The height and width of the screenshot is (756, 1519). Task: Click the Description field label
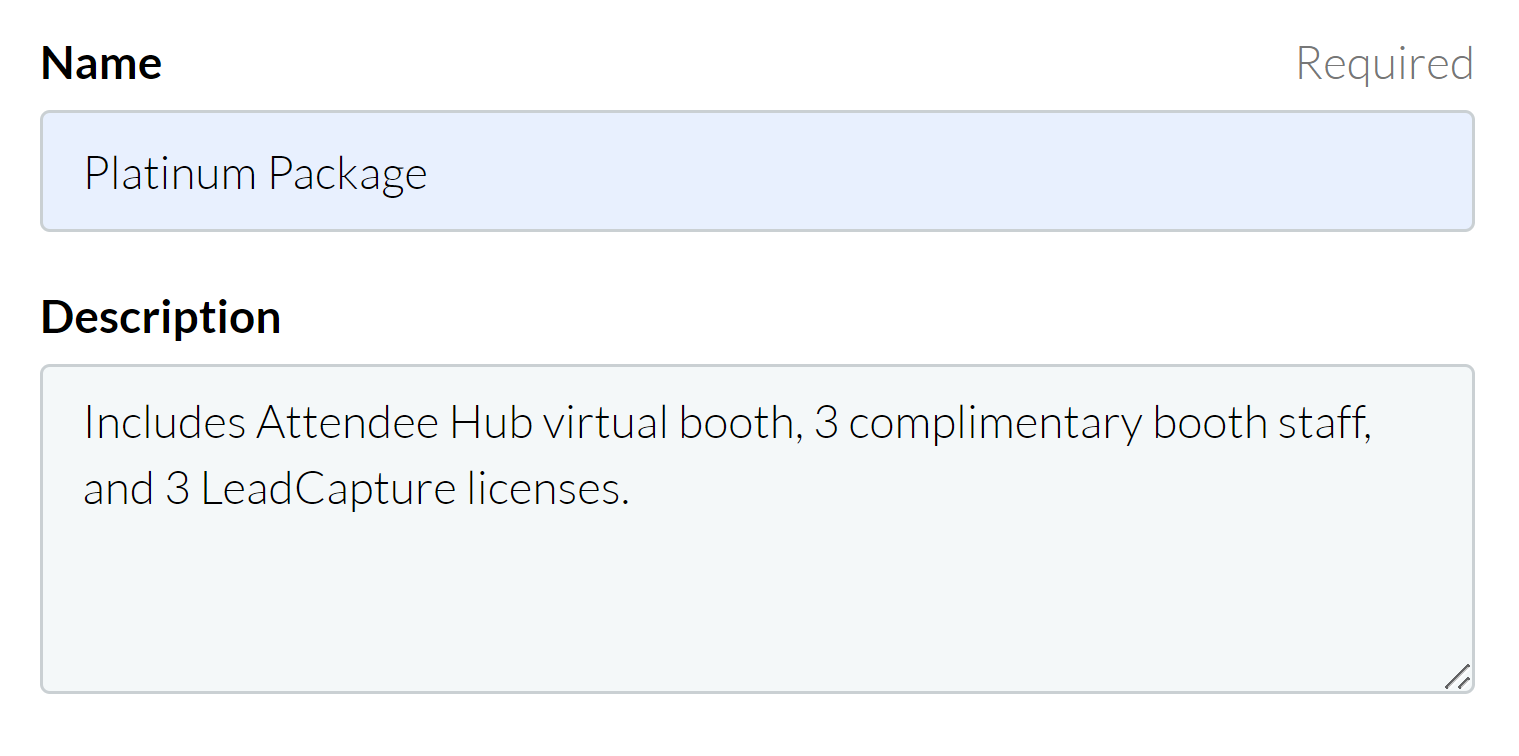(x=160, y=316)
